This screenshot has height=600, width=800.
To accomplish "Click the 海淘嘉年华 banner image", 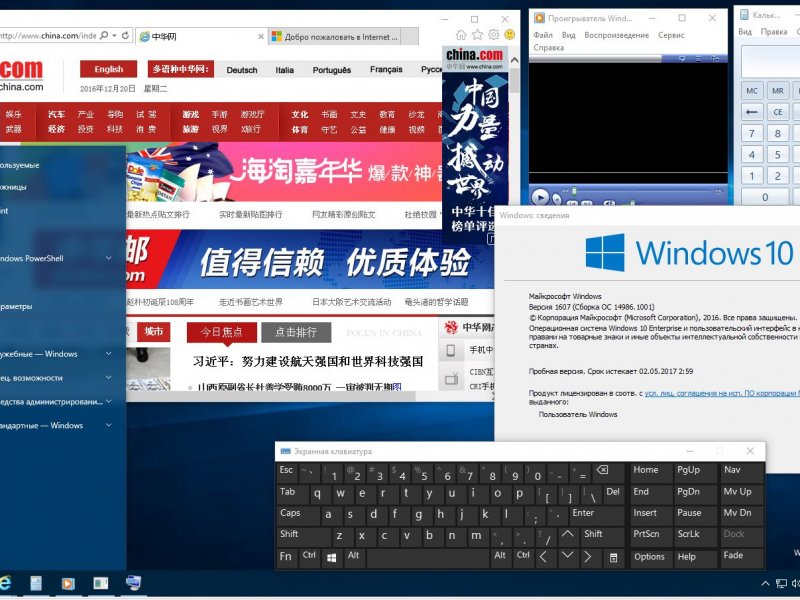I will tap(285, 172).
